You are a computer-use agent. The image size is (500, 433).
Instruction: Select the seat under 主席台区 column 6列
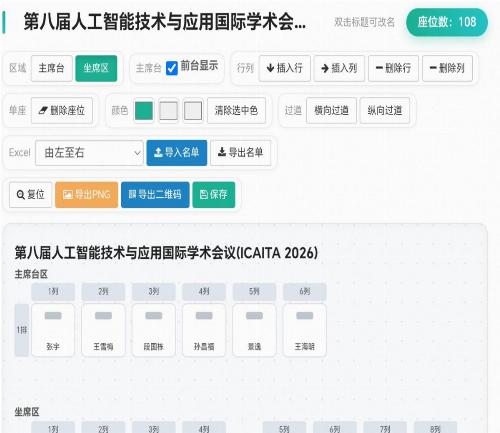tap(305, 330)
